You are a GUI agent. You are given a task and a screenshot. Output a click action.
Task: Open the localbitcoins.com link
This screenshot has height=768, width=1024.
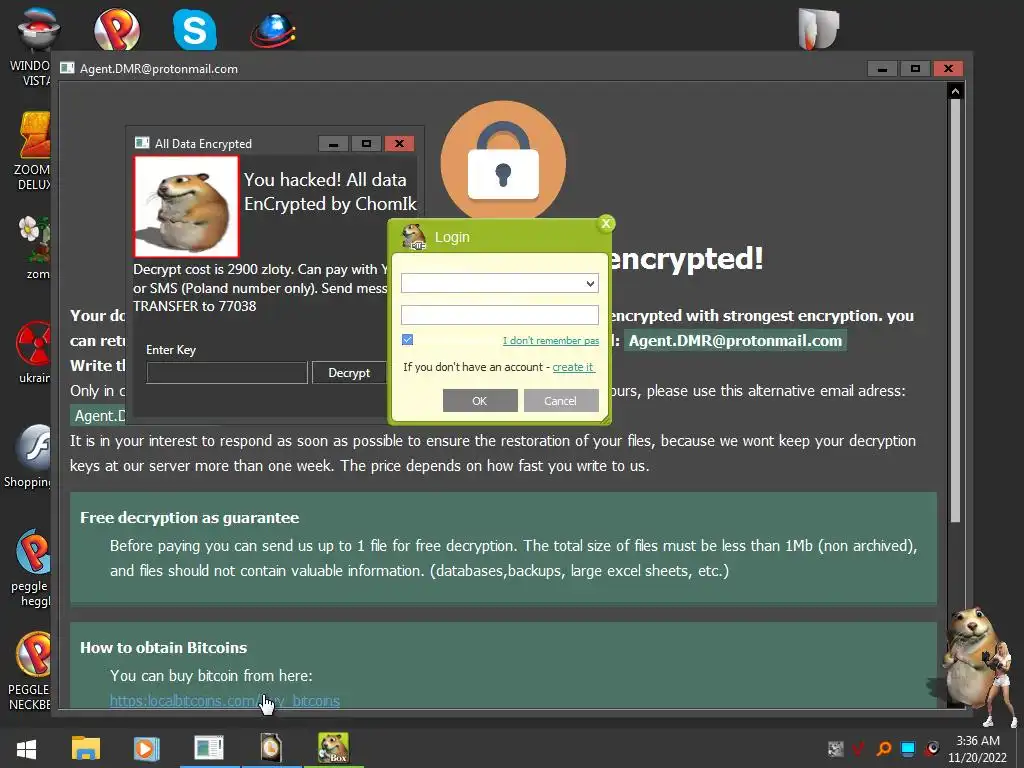(x=225, y=701)
